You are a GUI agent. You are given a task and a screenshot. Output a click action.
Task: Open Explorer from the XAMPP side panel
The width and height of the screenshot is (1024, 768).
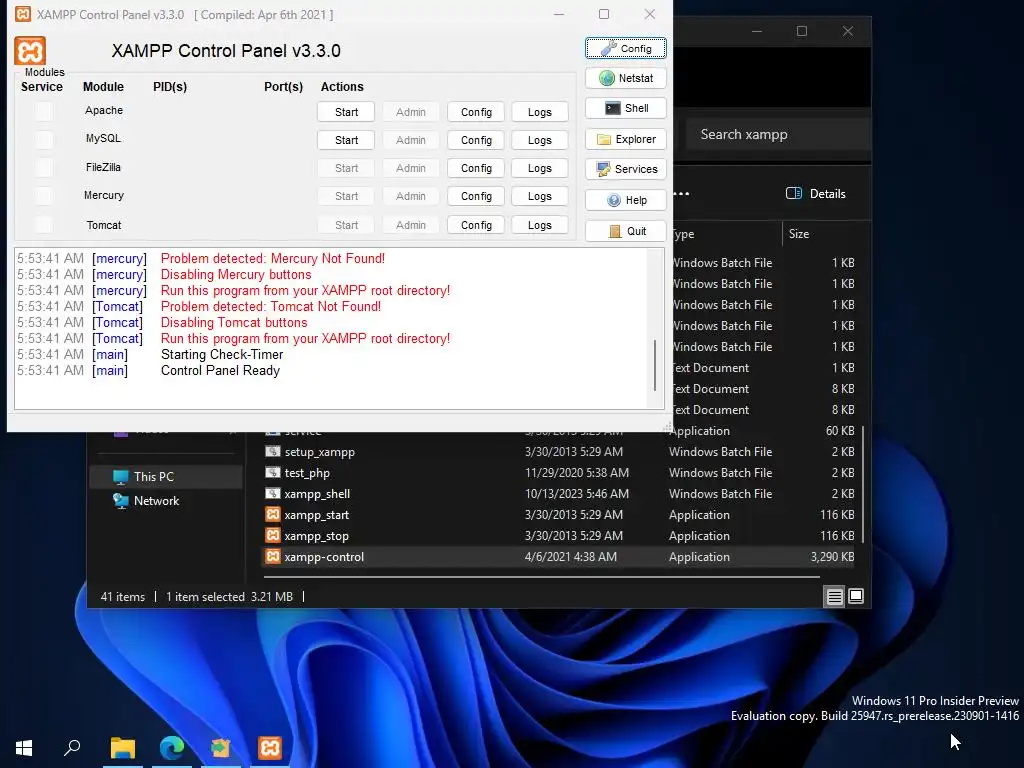coord(625,139)
